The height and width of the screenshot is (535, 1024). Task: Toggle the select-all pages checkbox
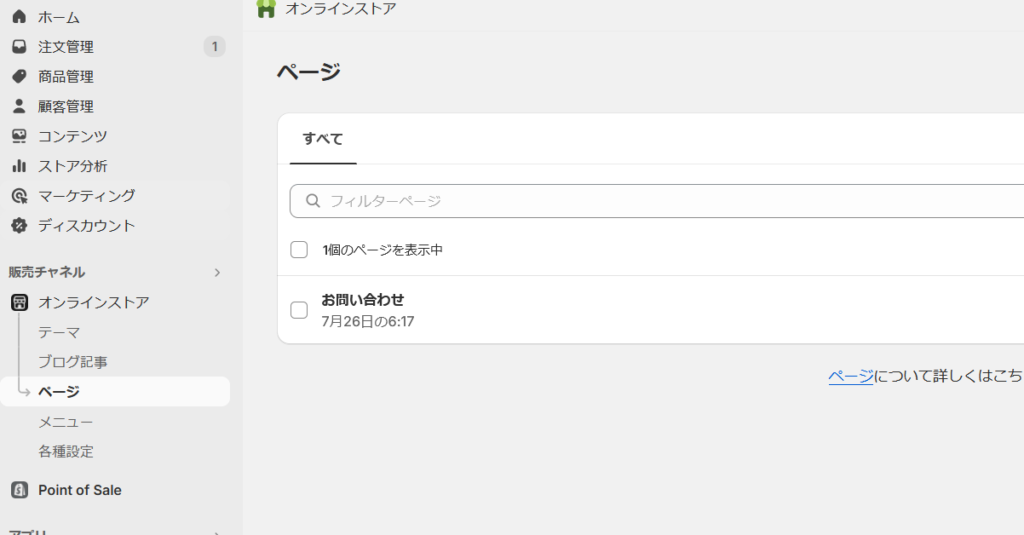299,250
